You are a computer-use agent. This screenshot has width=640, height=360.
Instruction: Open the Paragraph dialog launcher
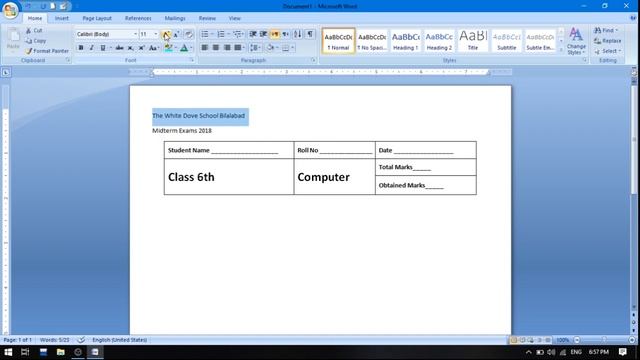[313, 60]
